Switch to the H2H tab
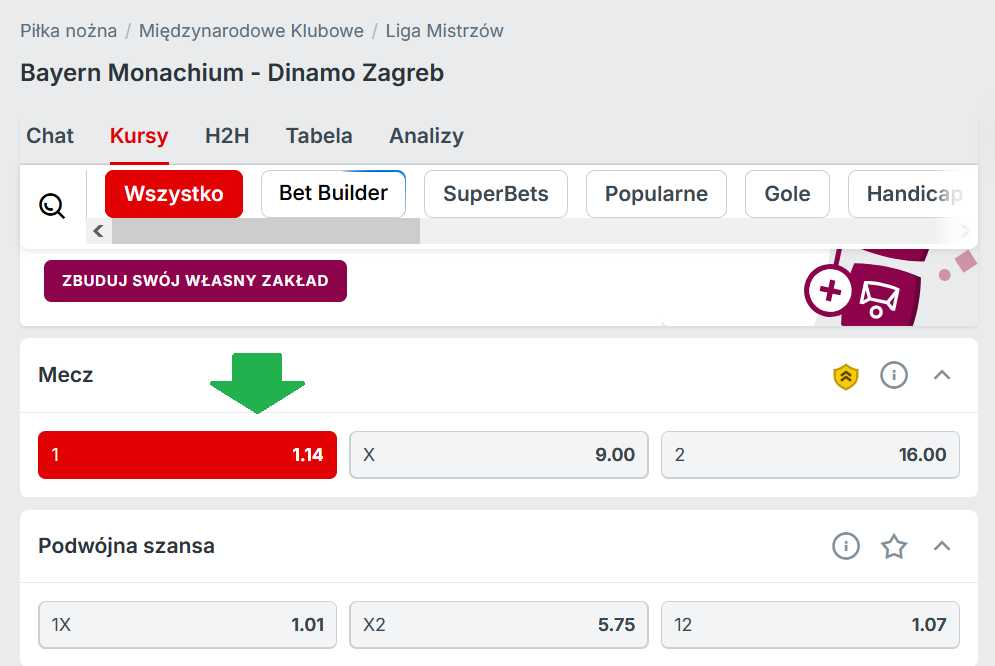The image size is (995, 666). pyautogui.click(x=227, y=136)
